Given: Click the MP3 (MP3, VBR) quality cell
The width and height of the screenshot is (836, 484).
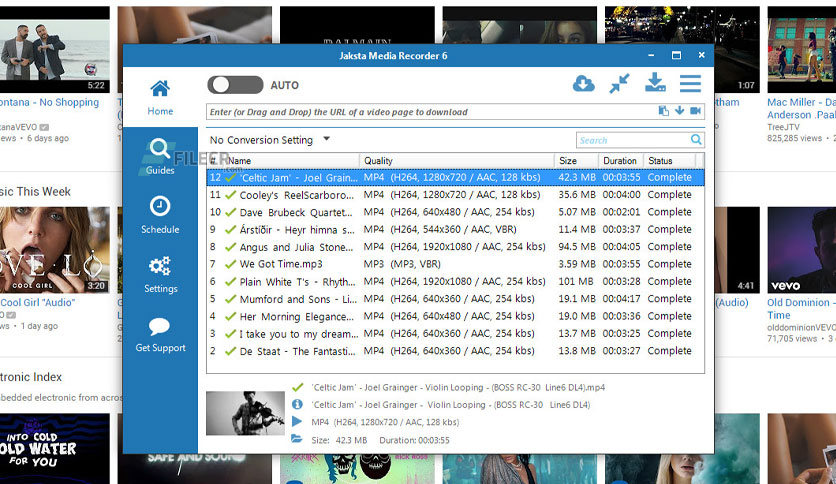Looking at the screenshot, I should pyautogui.click(x=402, y=264).
